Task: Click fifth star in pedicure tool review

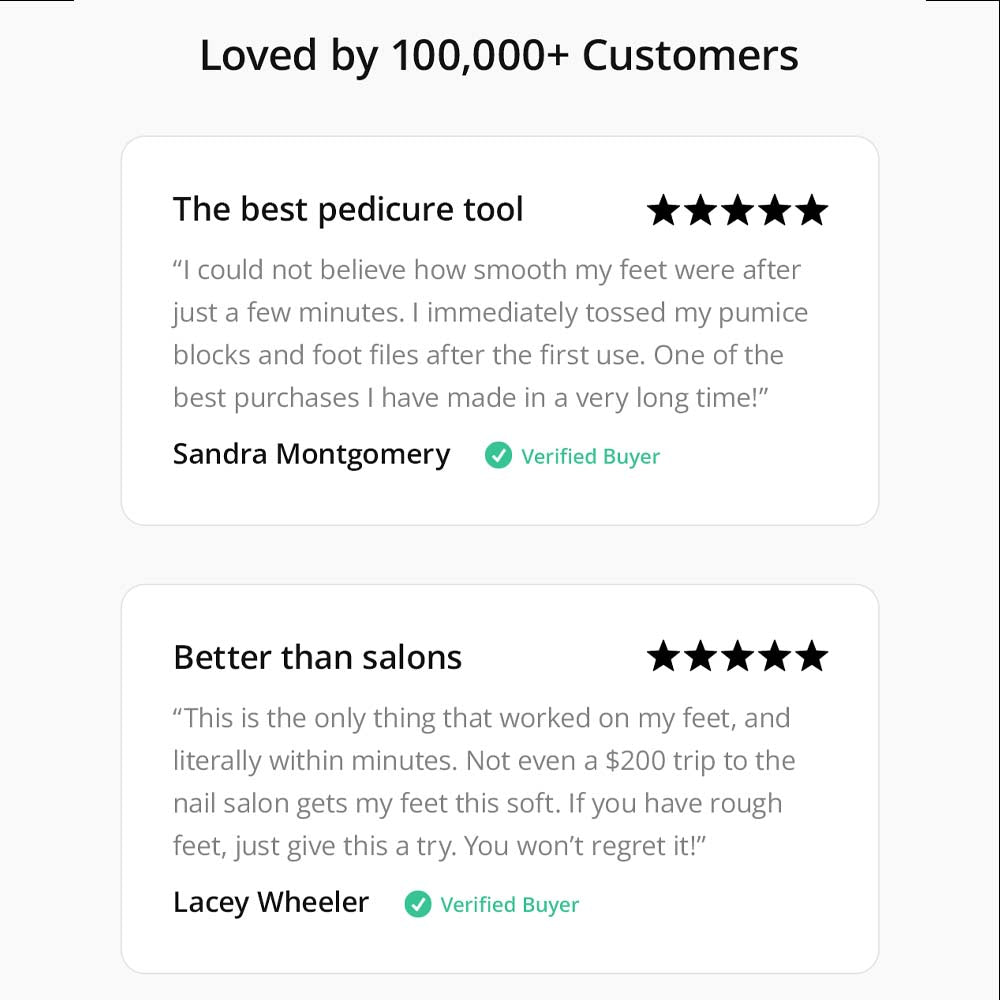Action: tap(812, 210)
